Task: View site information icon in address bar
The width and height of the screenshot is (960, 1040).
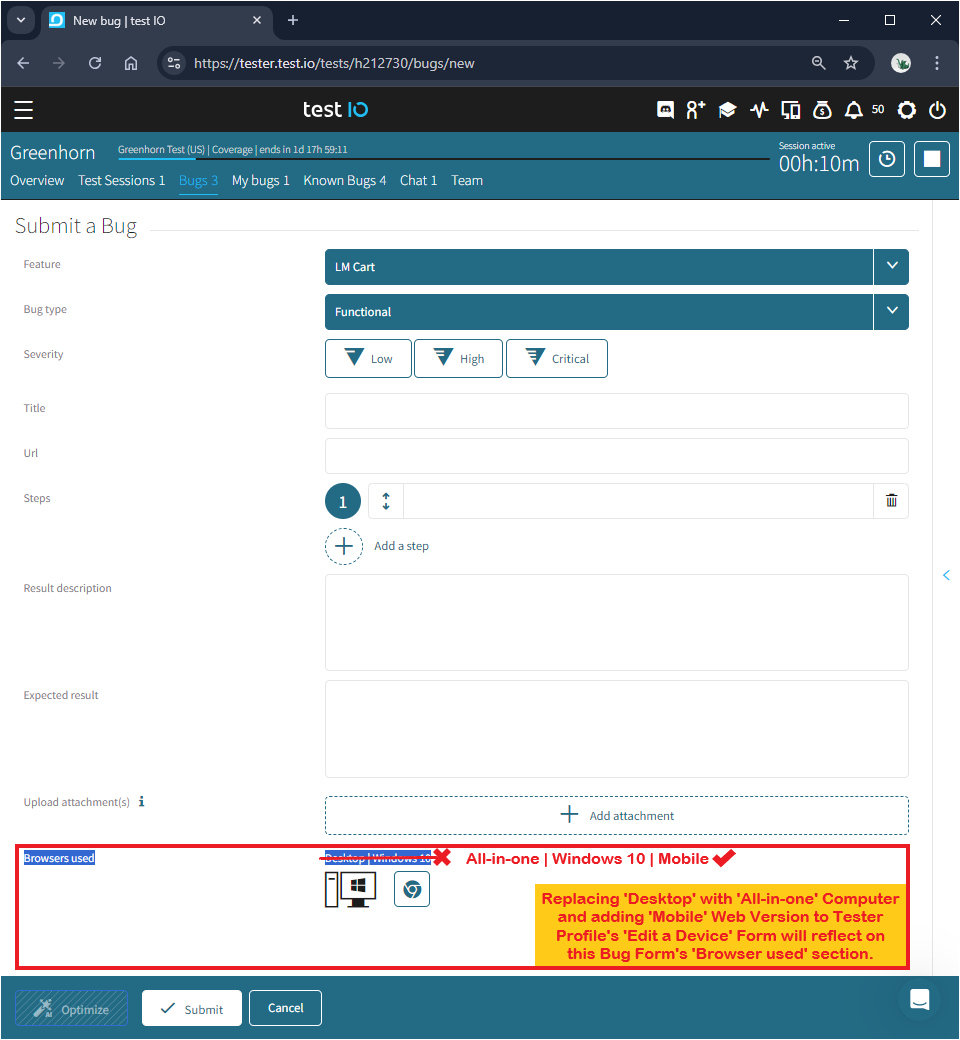Action: coord(174,63)
